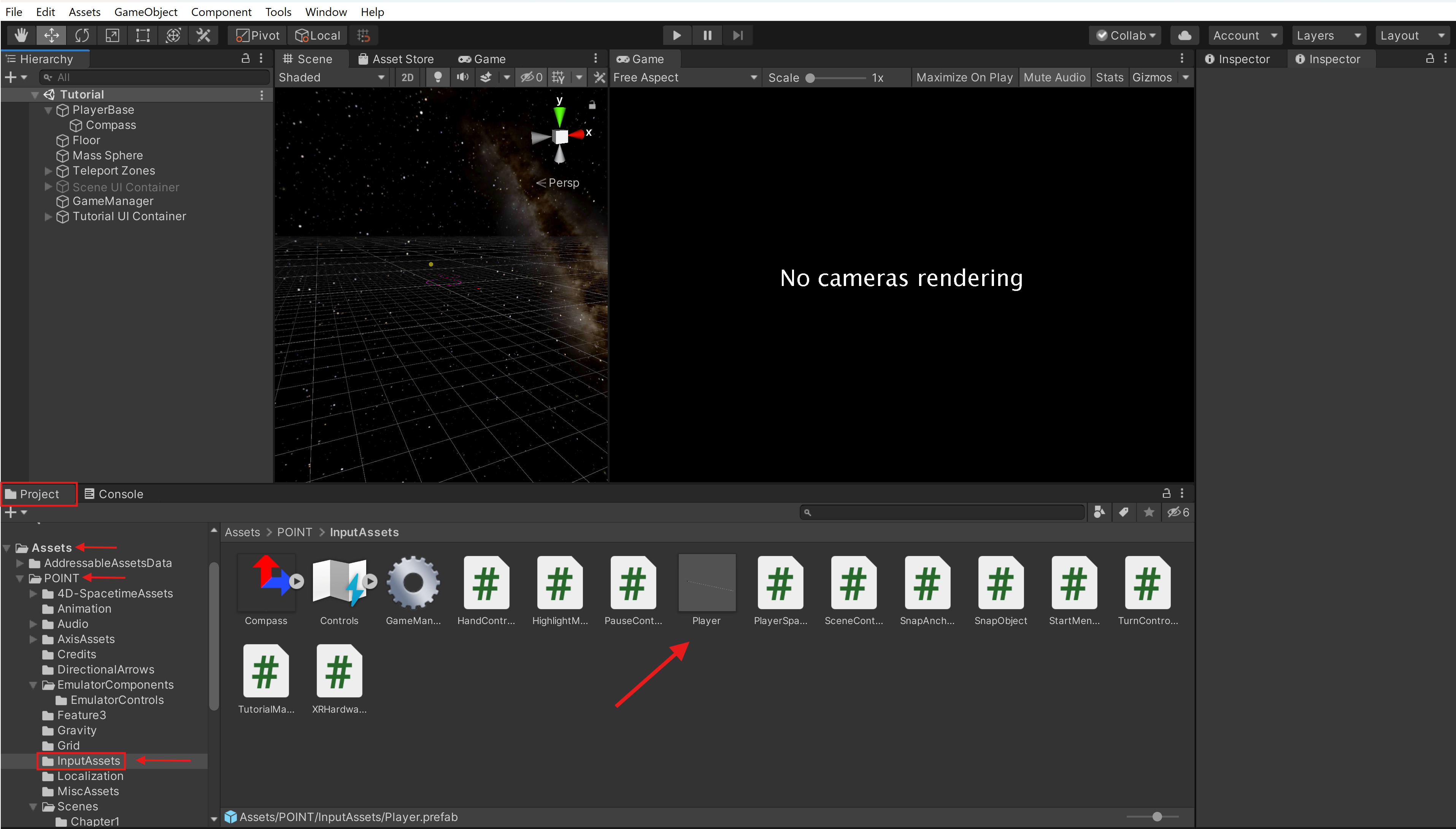Viewport: 1456px width, 829px height.
Task: Click Maximize On Play button
Action: pyautogui.click(x=964, y=77)
